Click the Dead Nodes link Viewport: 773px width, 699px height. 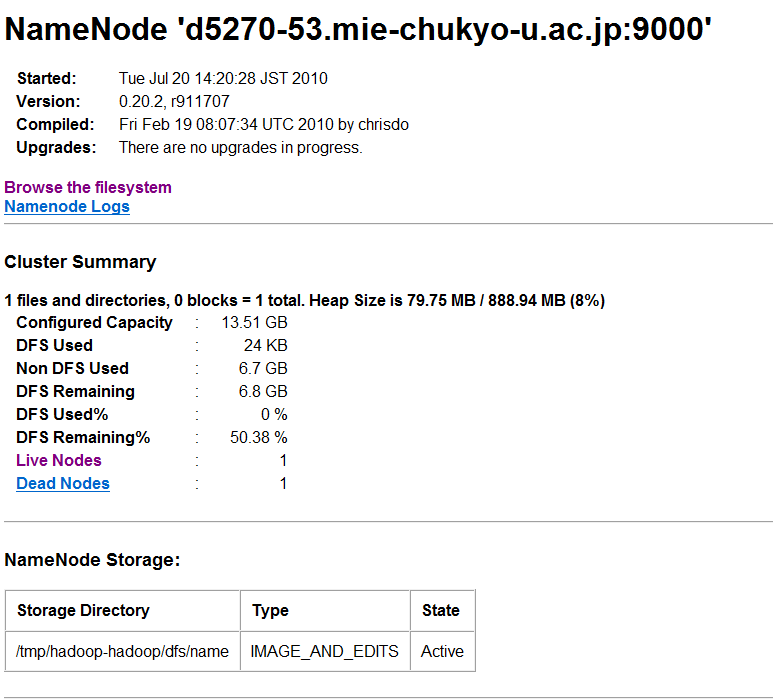tap(63, 483)
